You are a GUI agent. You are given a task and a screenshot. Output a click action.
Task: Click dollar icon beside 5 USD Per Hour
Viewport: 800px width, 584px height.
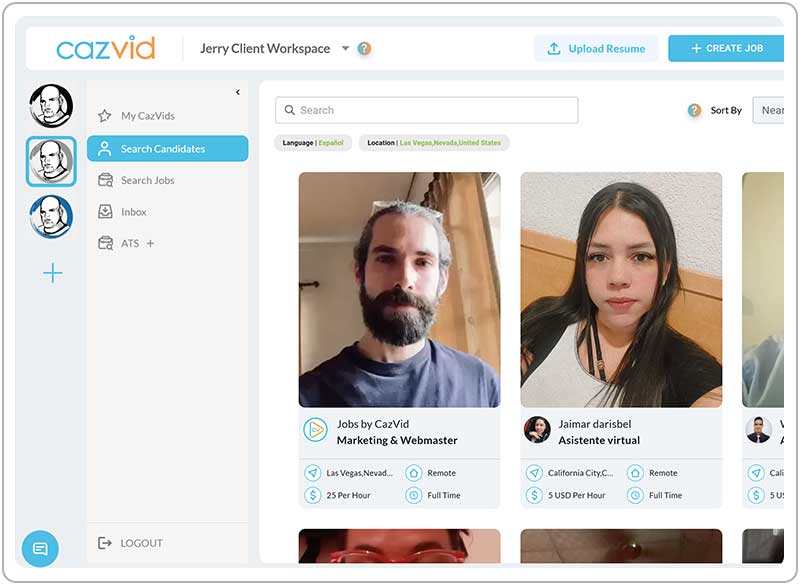pos(534,495)
